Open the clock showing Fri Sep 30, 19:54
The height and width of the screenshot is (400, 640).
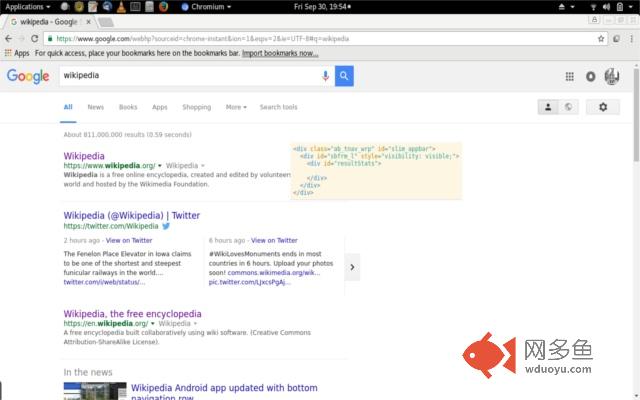coord(322,7)
